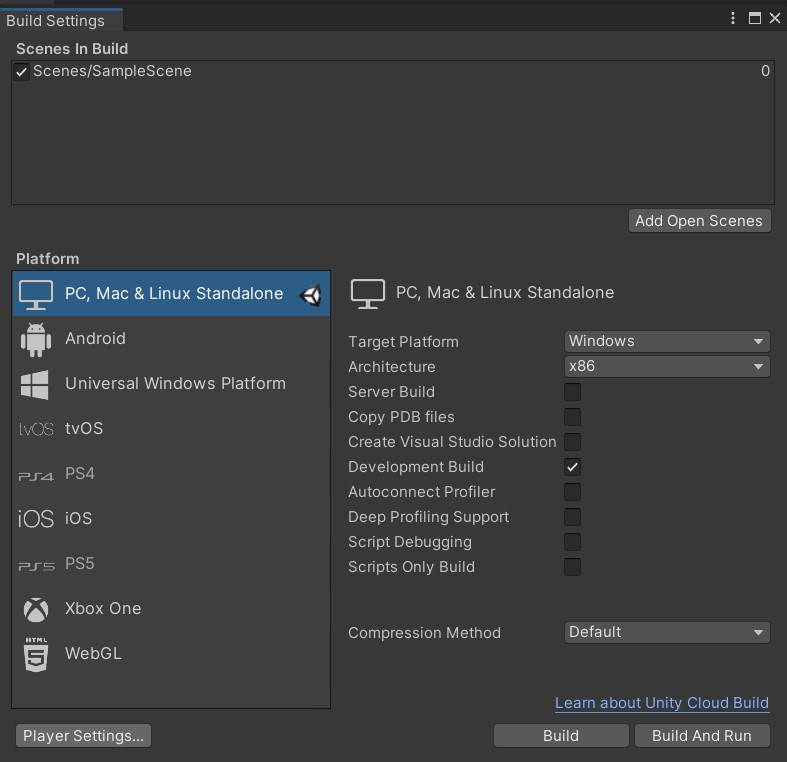
Task: Uncheck the Scenes/SampleScene checkbox
Action: point(21,72)
